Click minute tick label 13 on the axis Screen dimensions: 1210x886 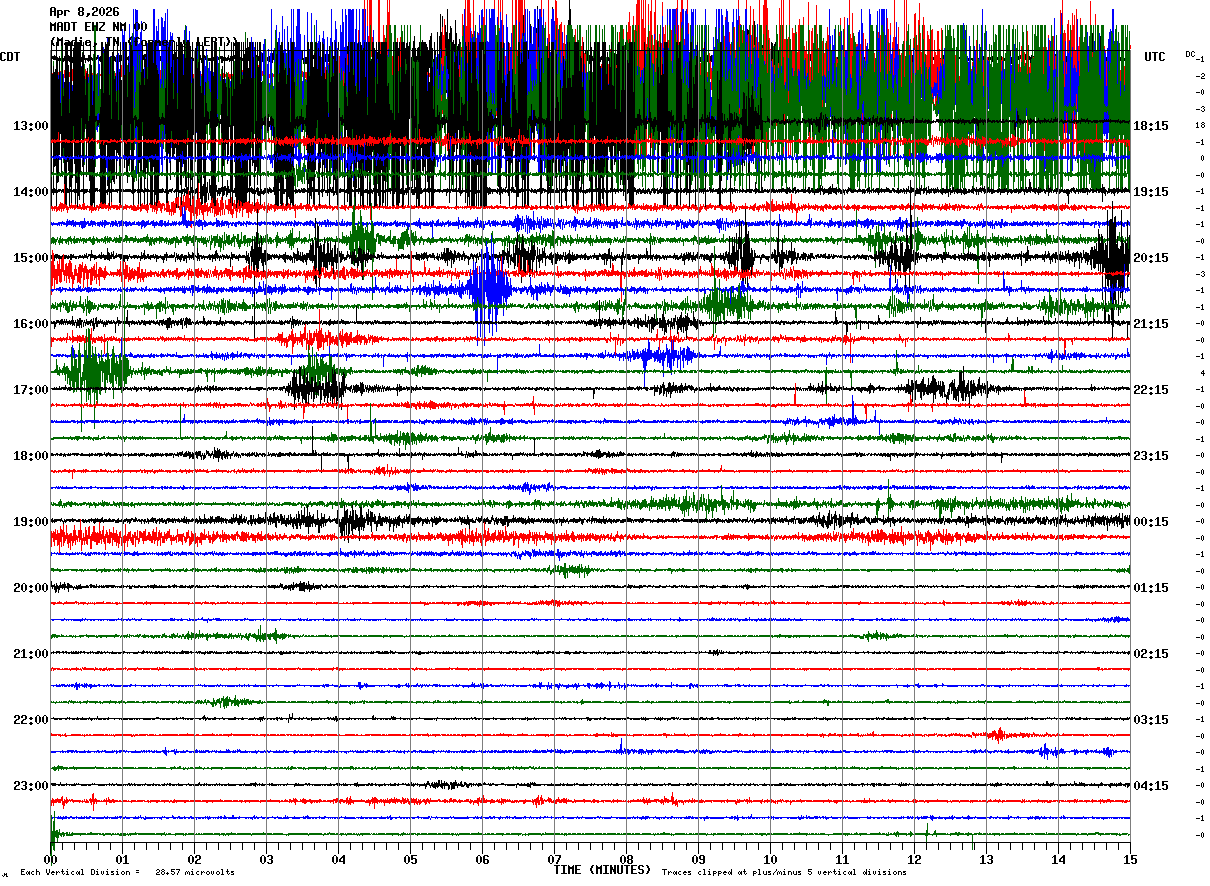click(x=986, y=859)
